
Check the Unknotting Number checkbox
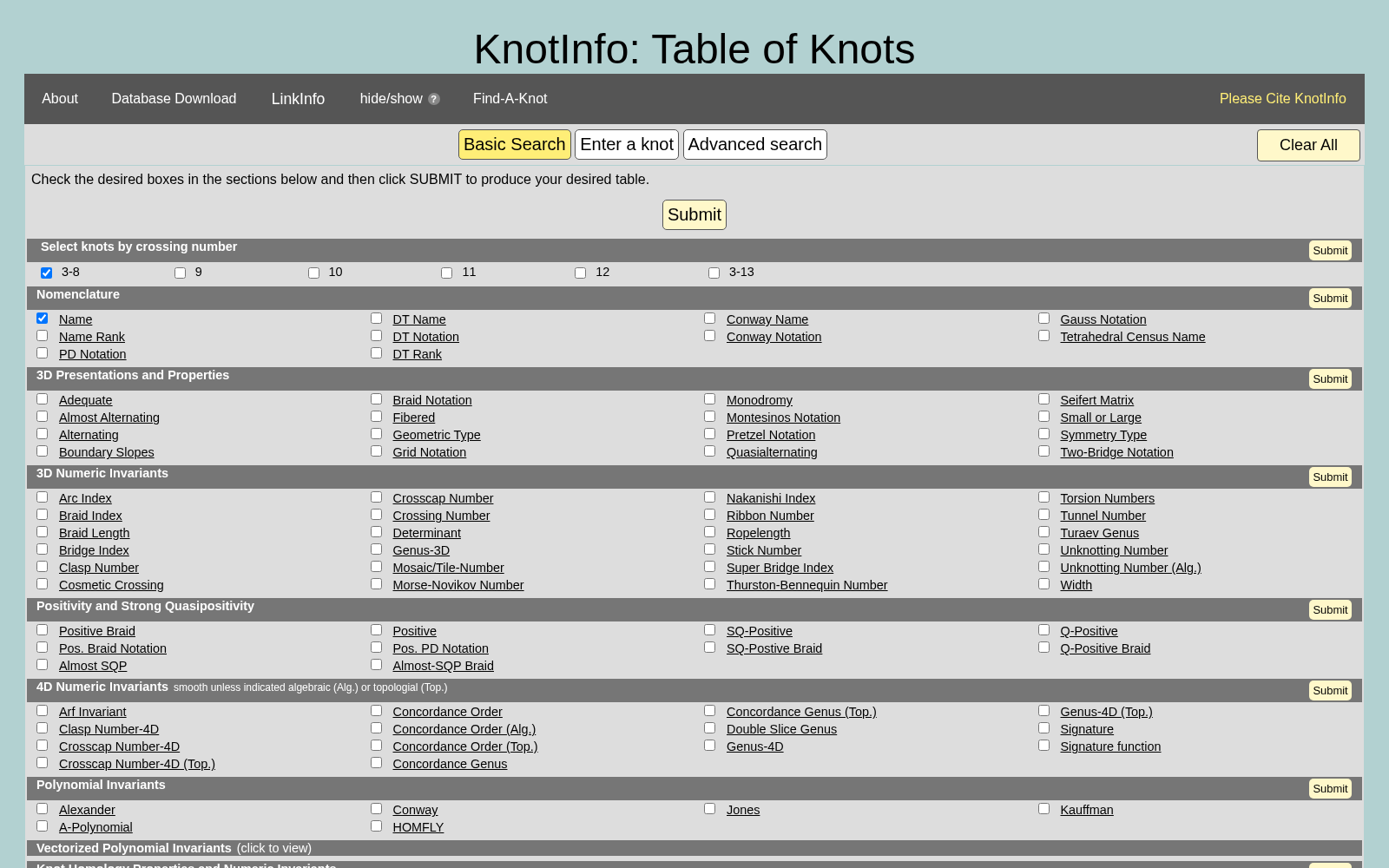pos(1043,549)
